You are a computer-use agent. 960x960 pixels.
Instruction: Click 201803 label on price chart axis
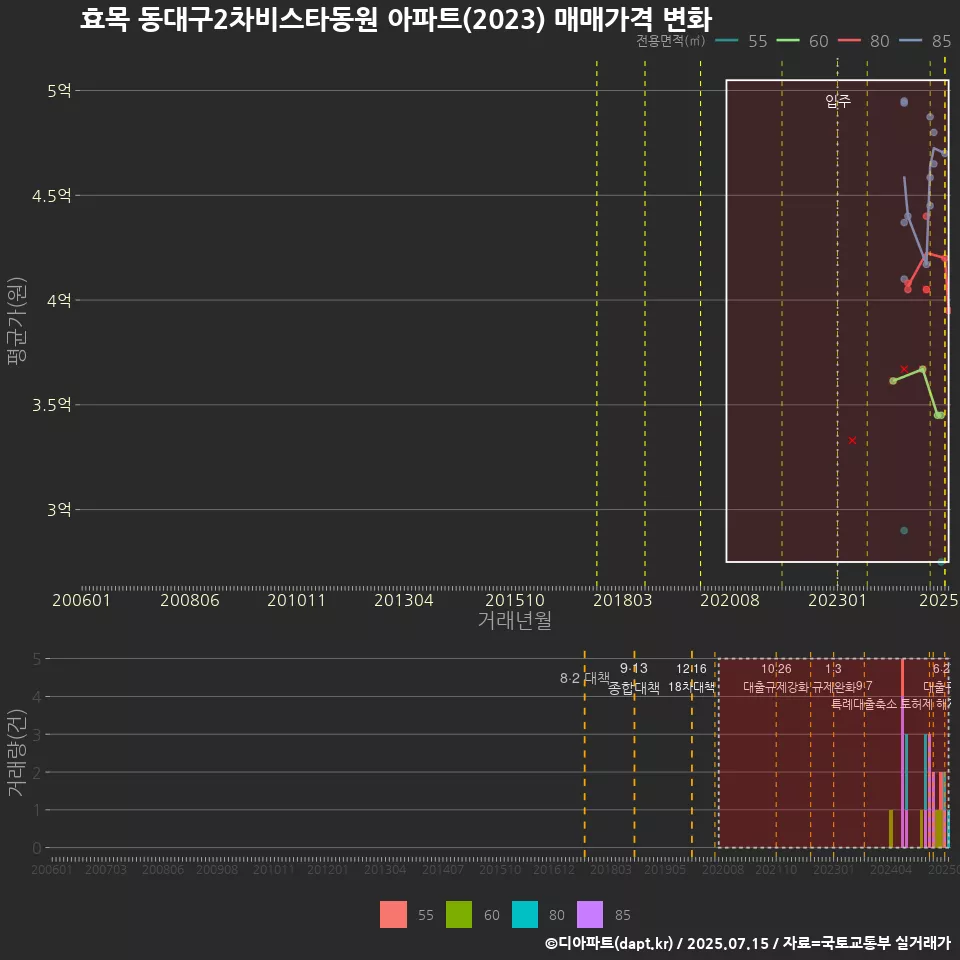pyautogui.click(x=623, y=600)
